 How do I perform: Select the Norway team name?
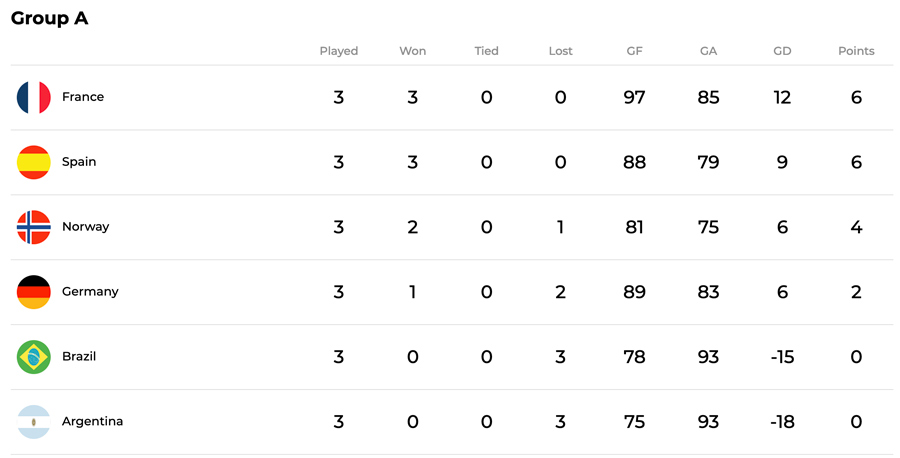click(x=86, y=227)
